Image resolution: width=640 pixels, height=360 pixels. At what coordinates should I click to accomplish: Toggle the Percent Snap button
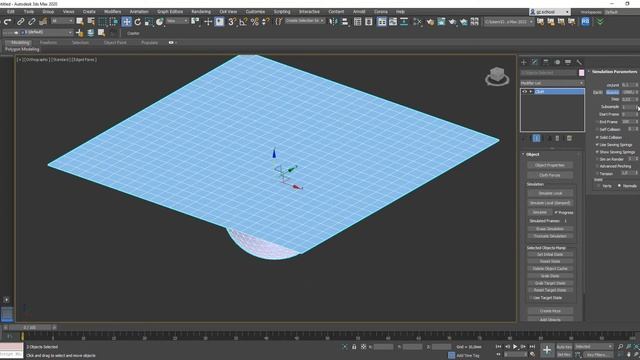[x=255, y=22]
